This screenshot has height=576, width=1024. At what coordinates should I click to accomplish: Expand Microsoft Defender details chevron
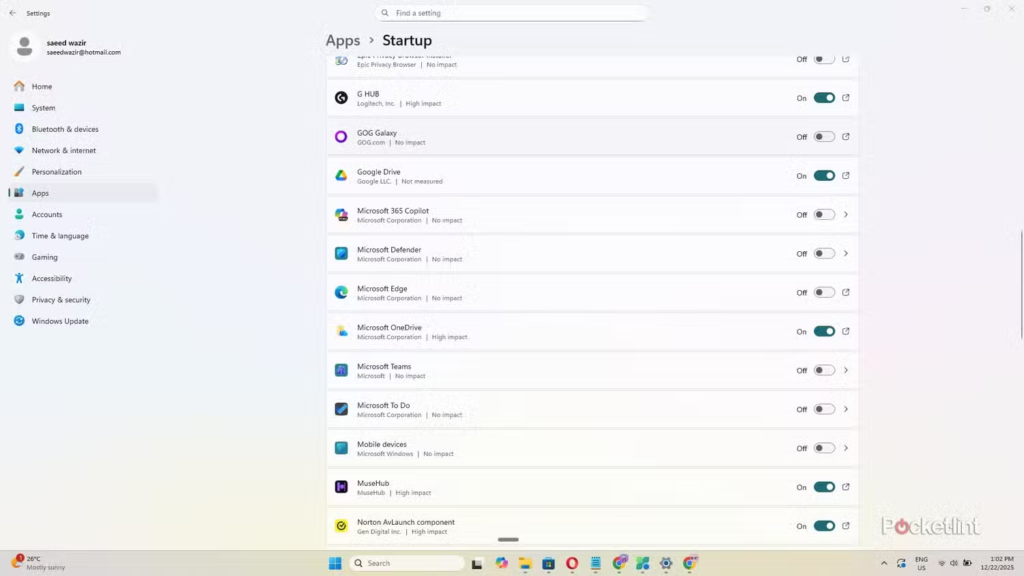tap(846, 254)
